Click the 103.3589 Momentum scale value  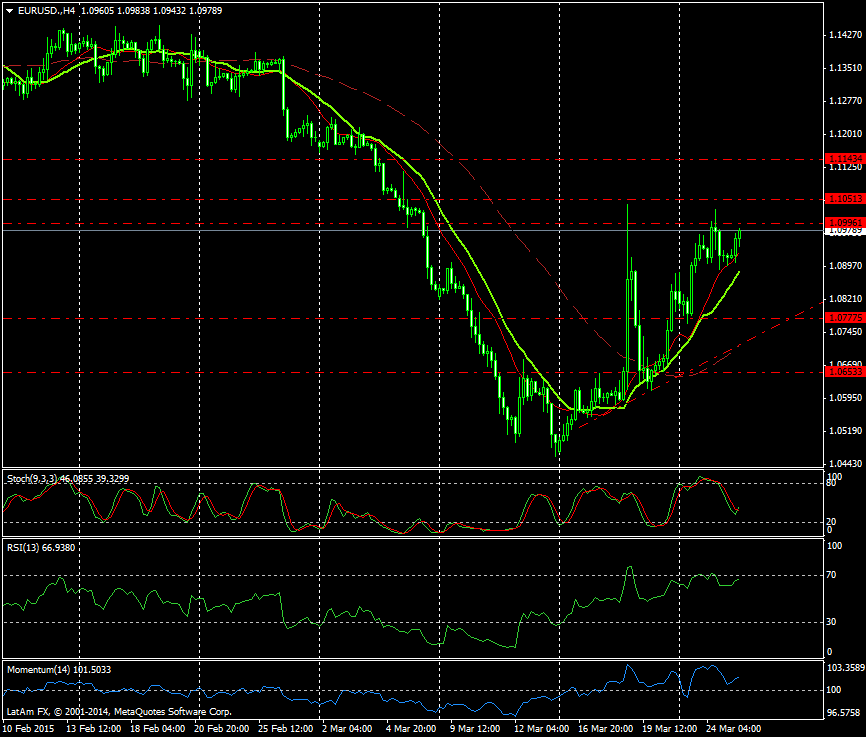coord(845,667)
